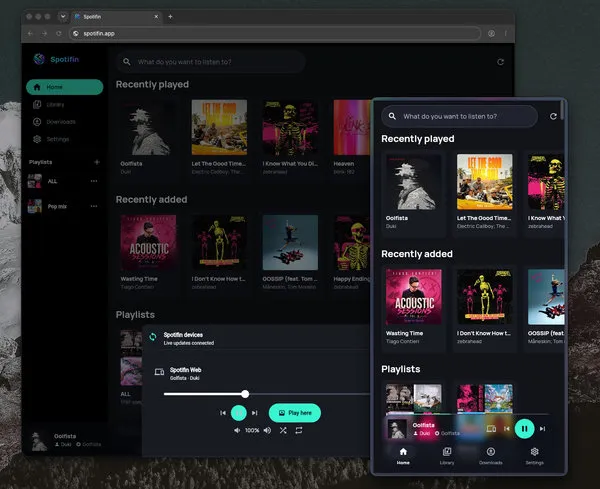Pause playback in the mobile mini player
This screenshot has height=489, width=600.
[524, 429]
